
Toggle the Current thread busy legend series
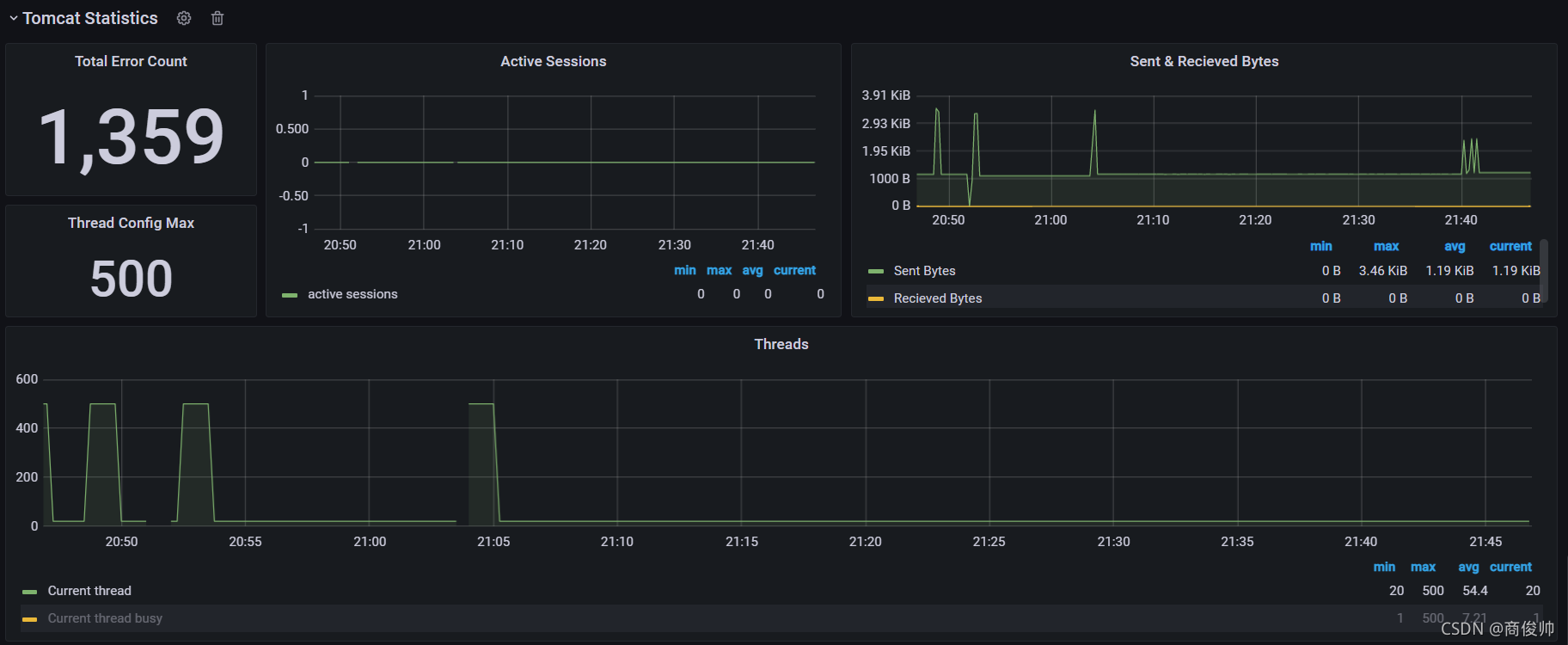(105, 618)
